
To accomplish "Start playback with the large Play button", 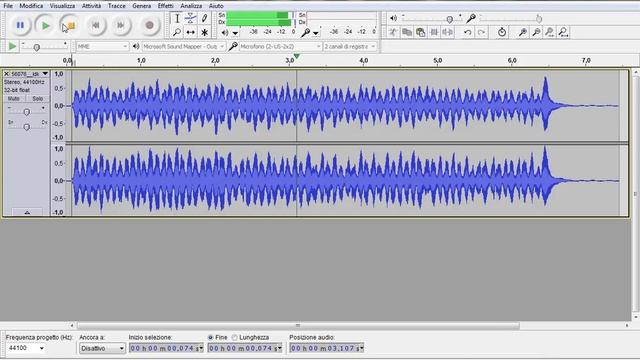I will [x=45, y=25].
